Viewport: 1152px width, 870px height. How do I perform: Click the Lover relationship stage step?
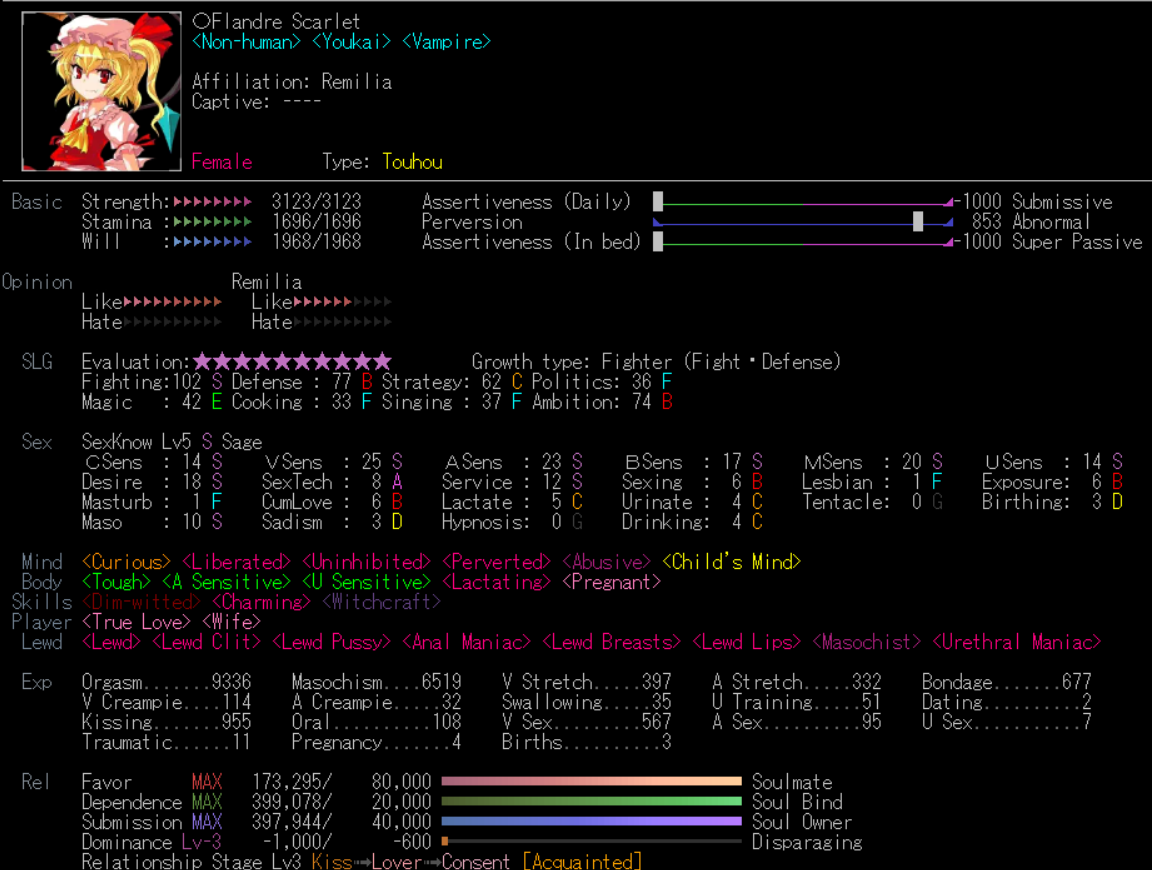coord(397,861)
